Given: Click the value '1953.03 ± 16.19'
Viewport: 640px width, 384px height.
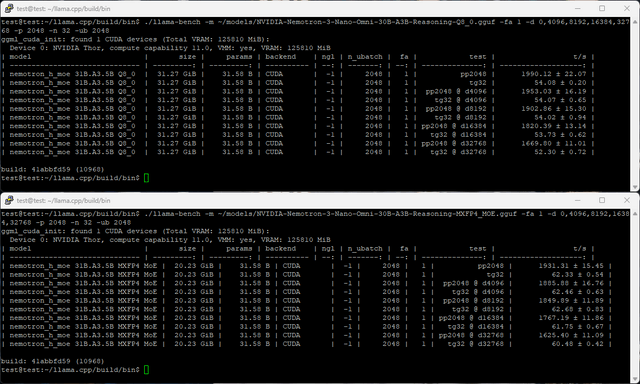Looking at the screenshot, I should pyautogui.click(x=553, y=91).
